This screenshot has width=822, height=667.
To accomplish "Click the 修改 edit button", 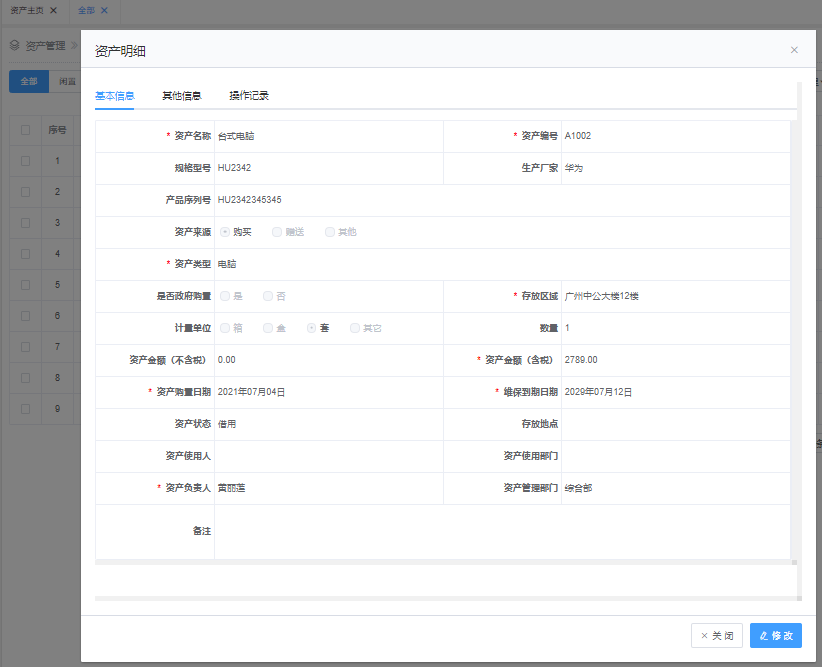I will tap(775, 636).
